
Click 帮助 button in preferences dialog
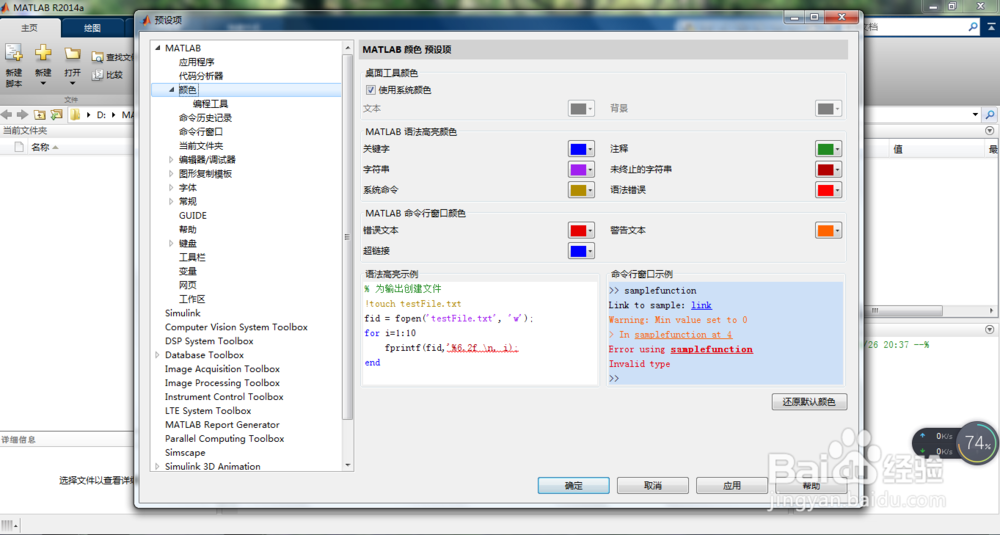coord(811,486)
